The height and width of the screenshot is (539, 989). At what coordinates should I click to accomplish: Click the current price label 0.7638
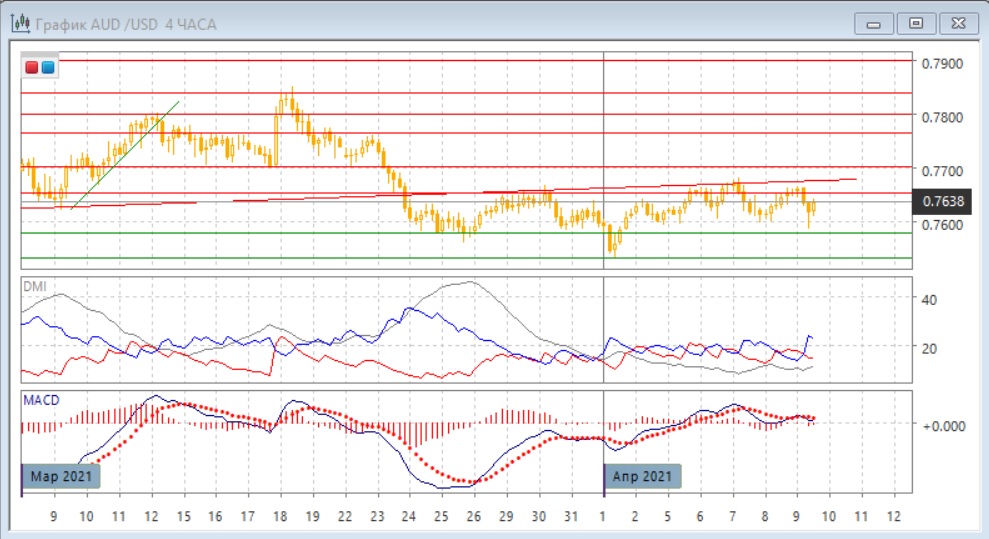pos(943,202)
